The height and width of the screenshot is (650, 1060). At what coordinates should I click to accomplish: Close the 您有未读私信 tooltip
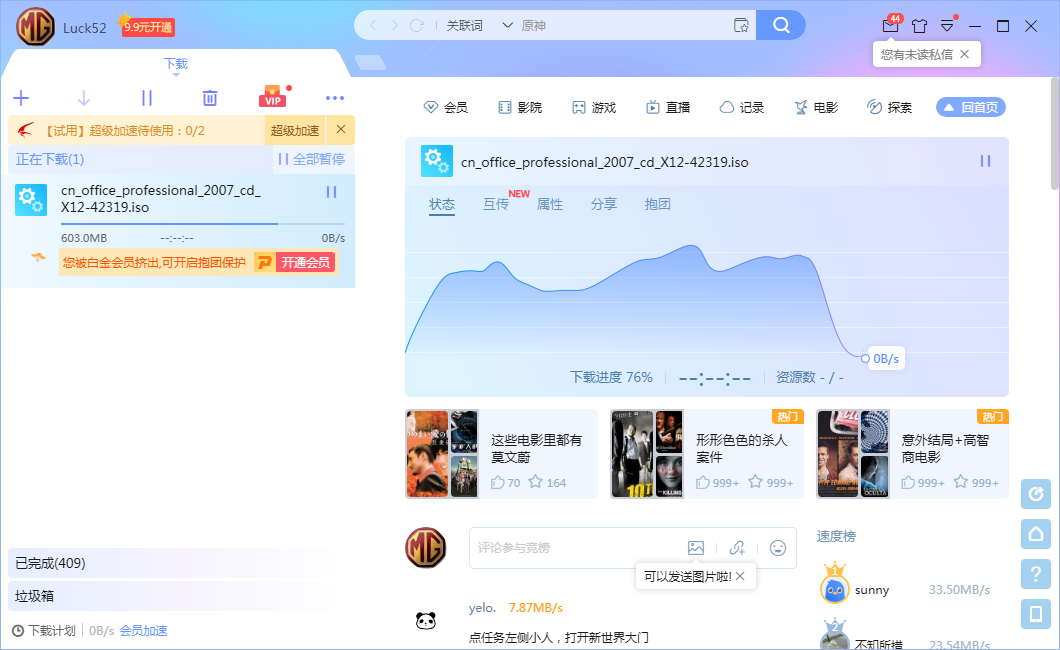965,54
